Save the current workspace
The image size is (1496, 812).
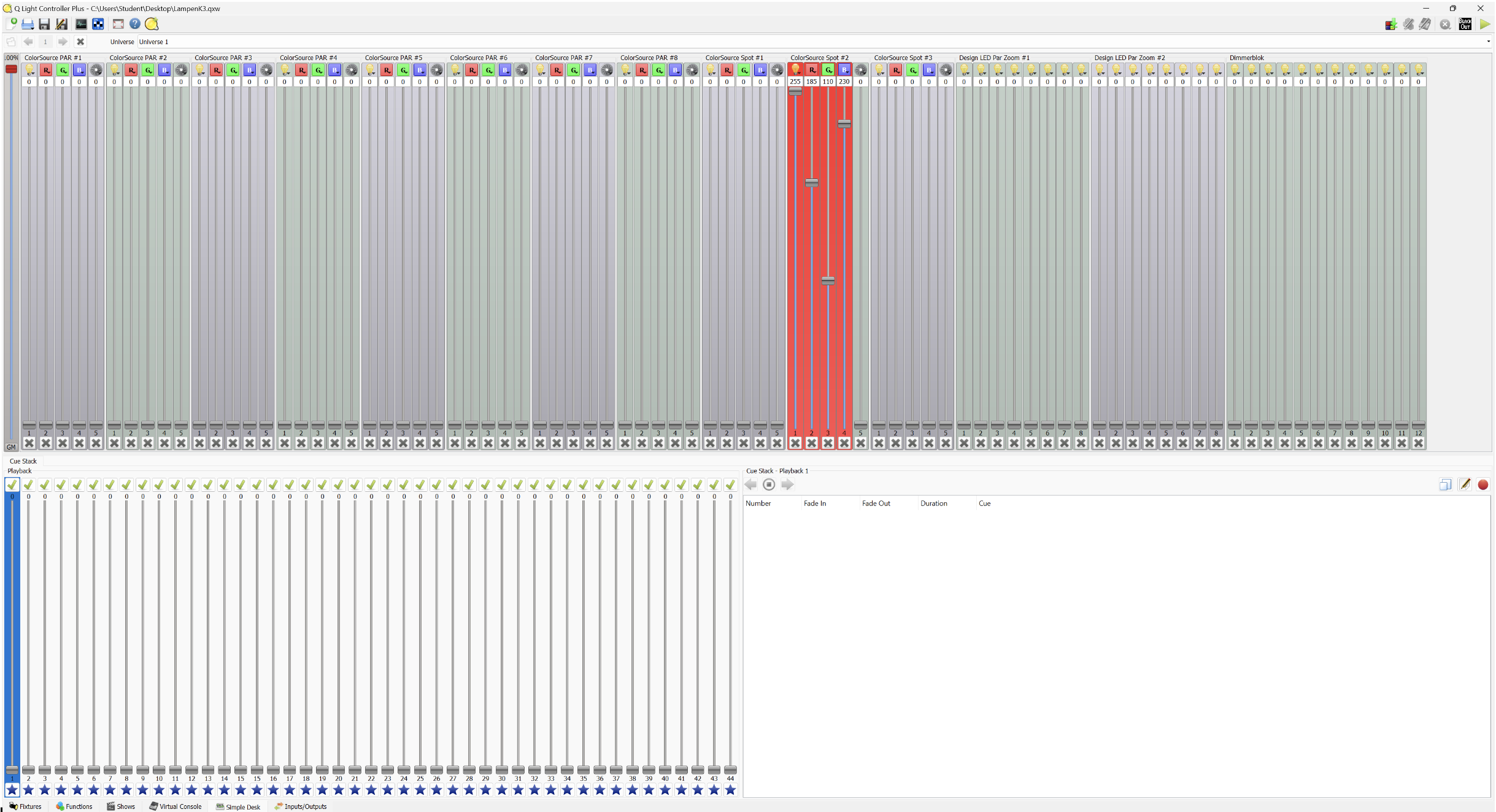click(44, 24)
